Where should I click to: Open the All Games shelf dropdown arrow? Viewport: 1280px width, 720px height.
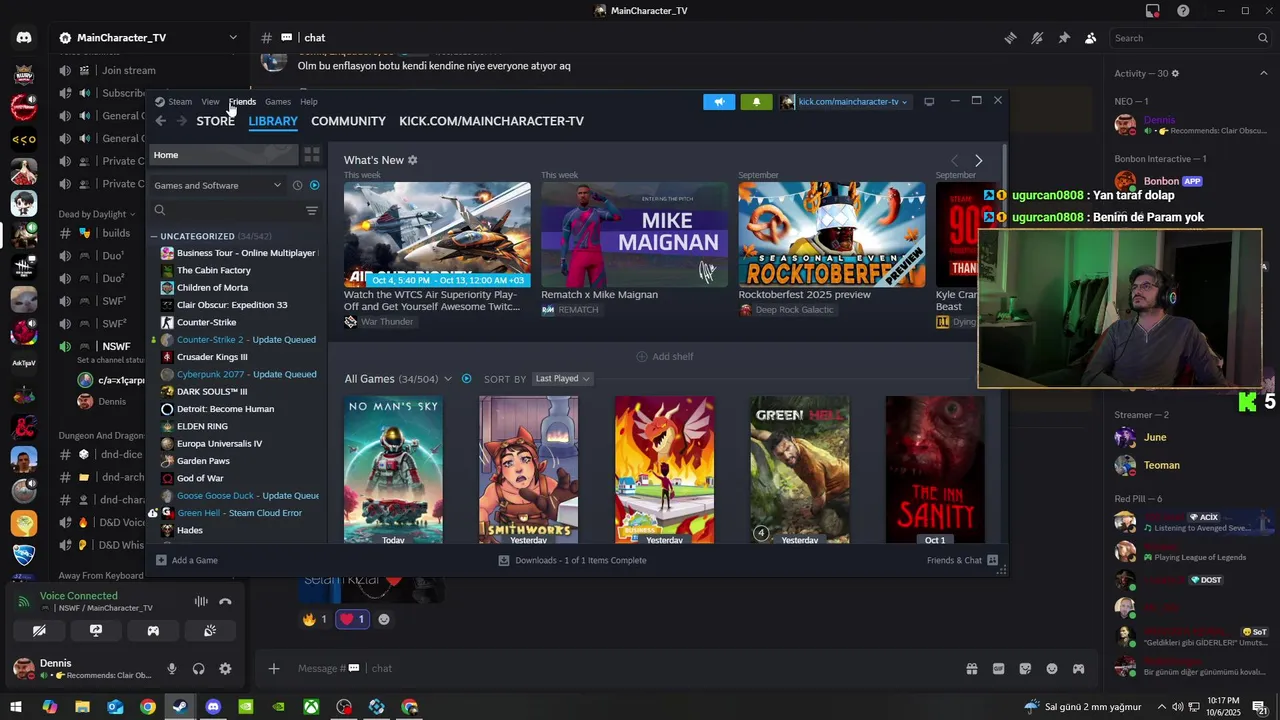click(448, 379)
